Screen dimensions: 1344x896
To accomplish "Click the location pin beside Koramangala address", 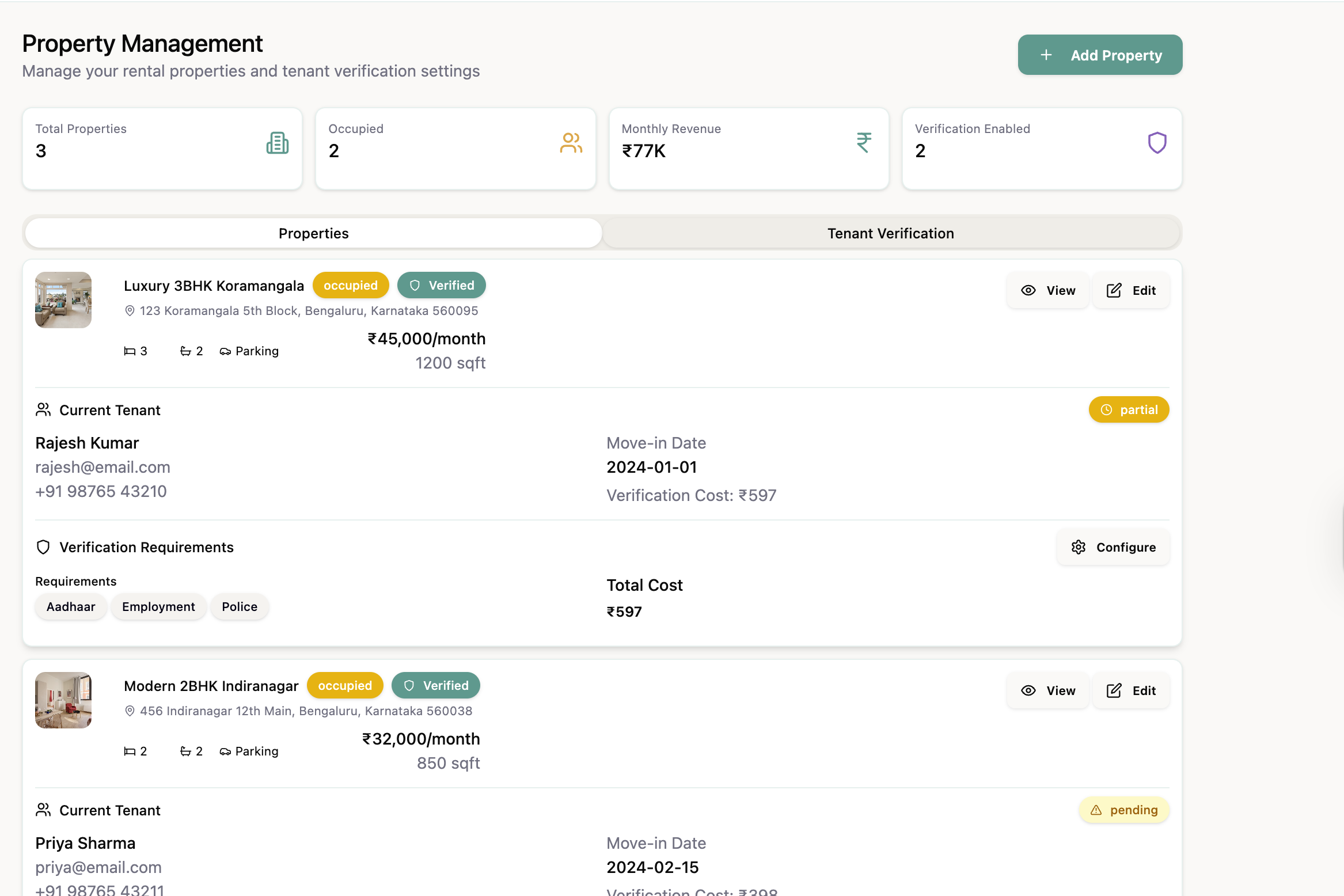I will (130, 310).
